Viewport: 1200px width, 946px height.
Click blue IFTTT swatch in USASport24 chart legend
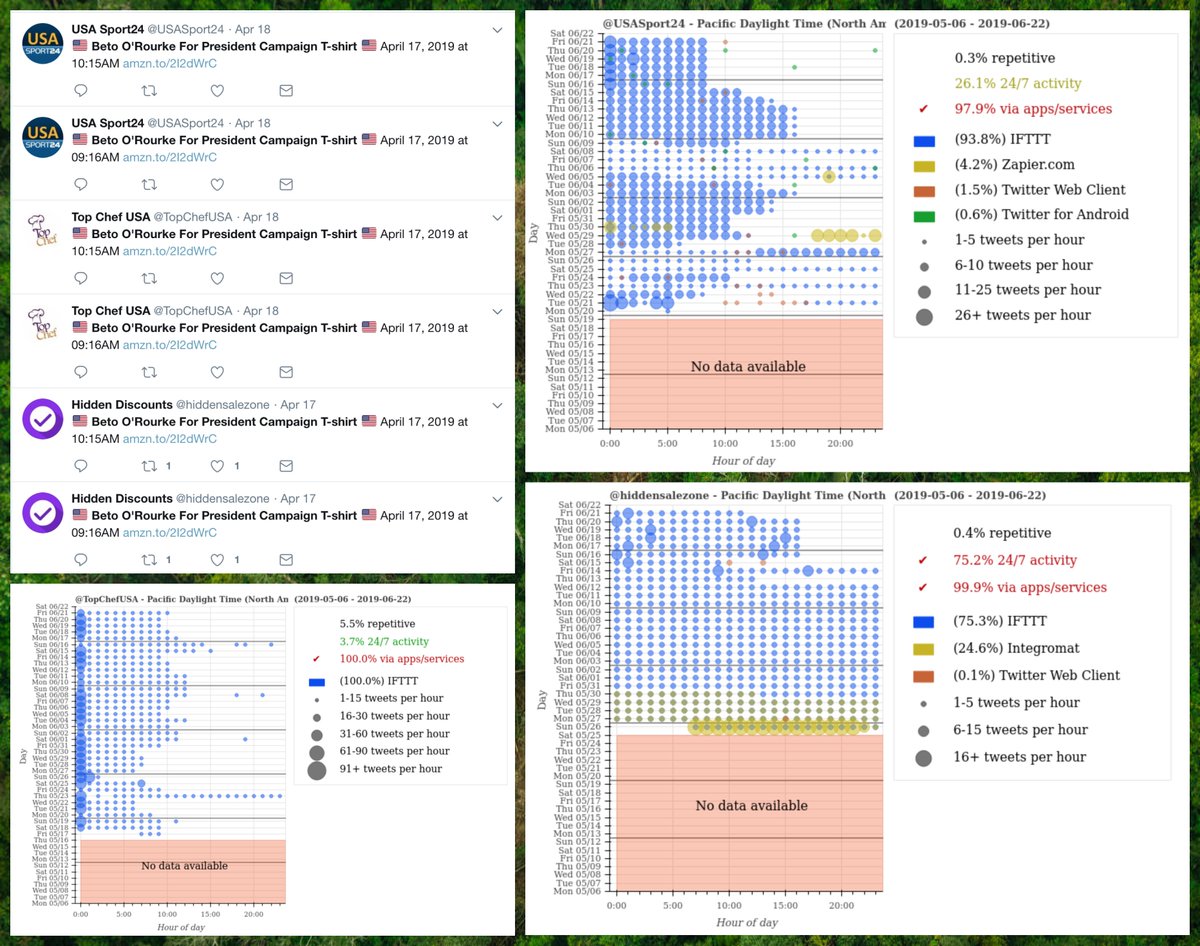coord(924,140)
